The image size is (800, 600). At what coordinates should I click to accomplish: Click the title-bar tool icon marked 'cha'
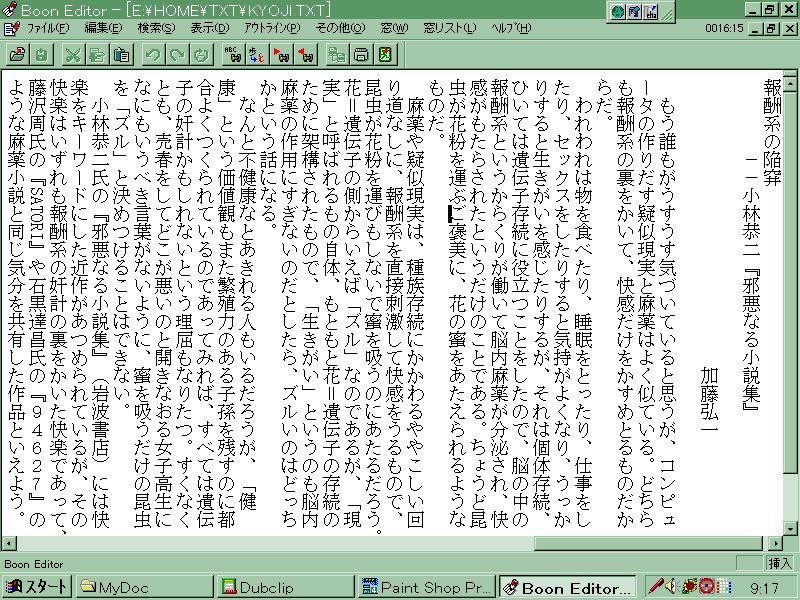[651, 12]
